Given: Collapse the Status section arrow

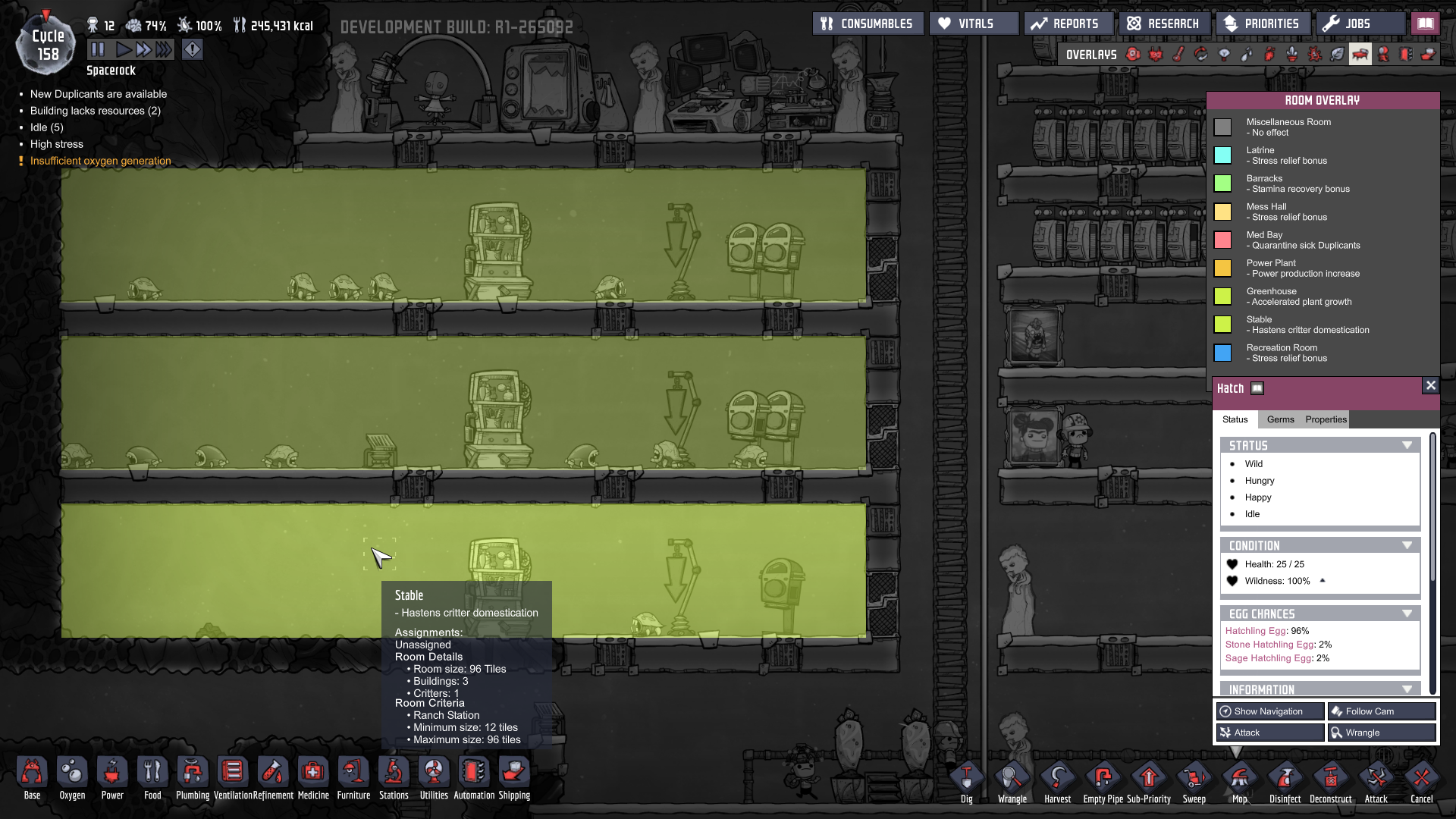Looking at the screenshot, I should click(1407, 446).
